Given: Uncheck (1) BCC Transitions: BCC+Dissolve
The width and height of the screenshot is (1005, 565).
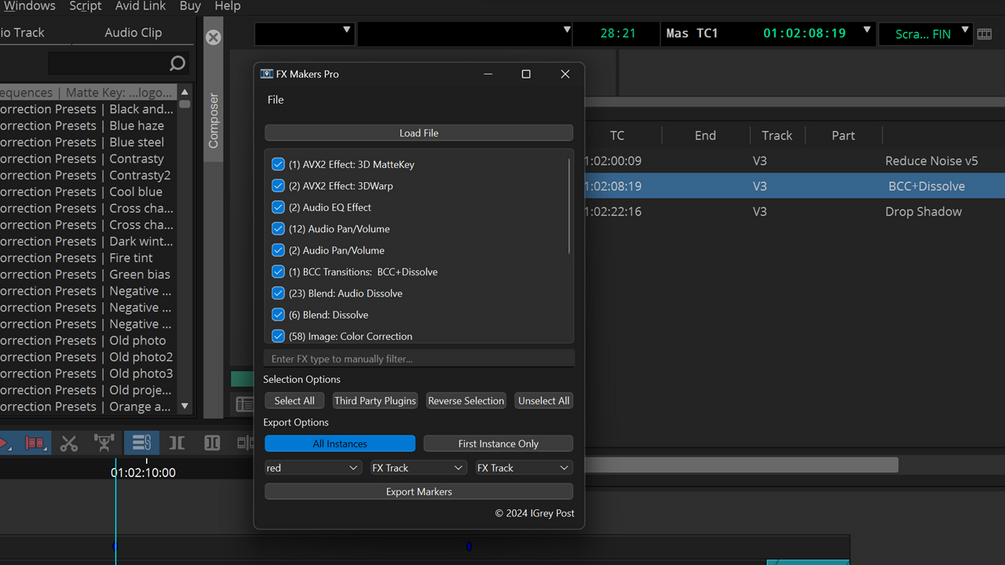Looking at the screenshot, I should (278, 272).
